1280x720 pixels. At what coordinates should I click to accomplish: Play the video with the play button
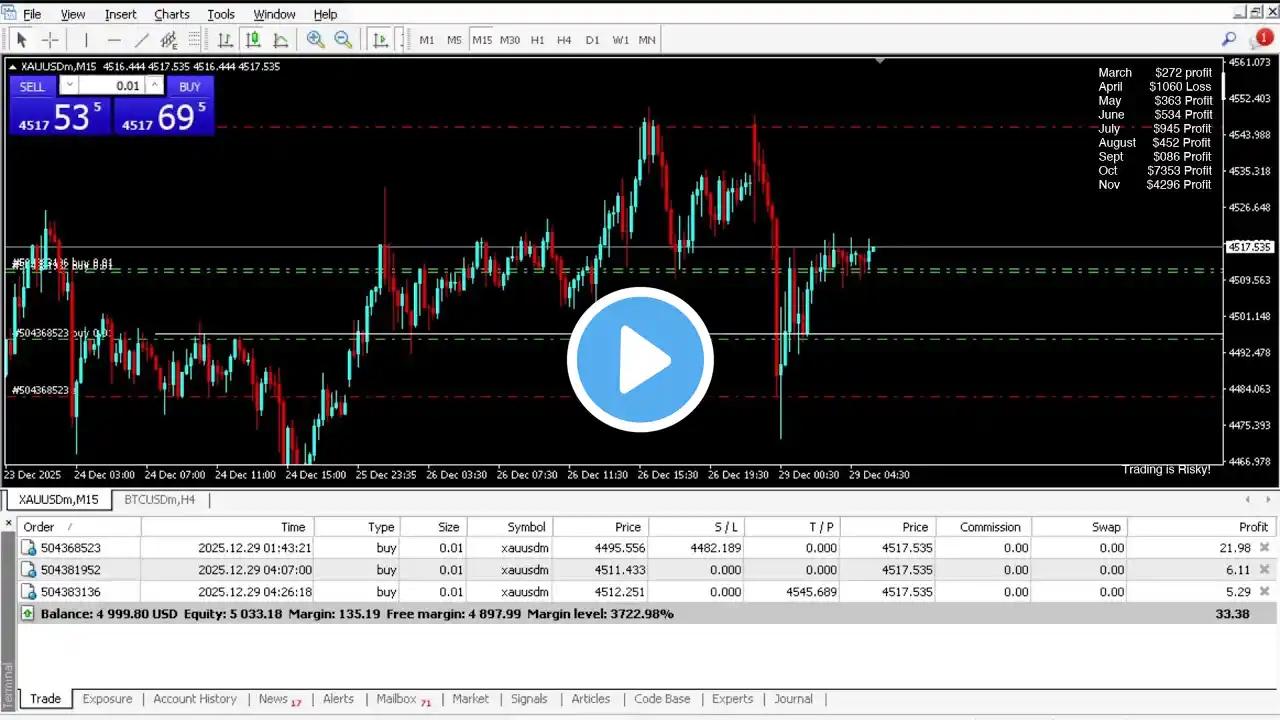tap(640, 360)
